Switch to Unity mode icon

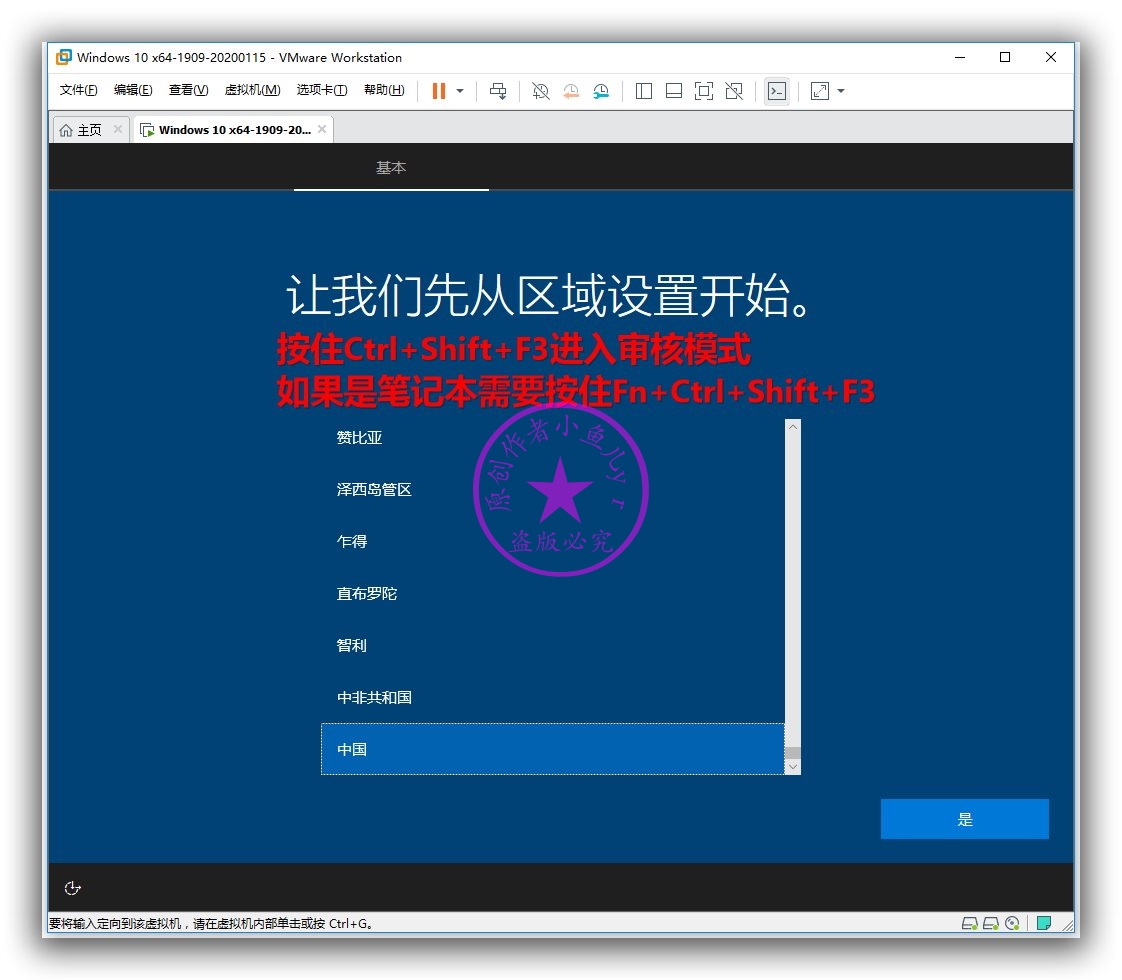pos(734,91)
